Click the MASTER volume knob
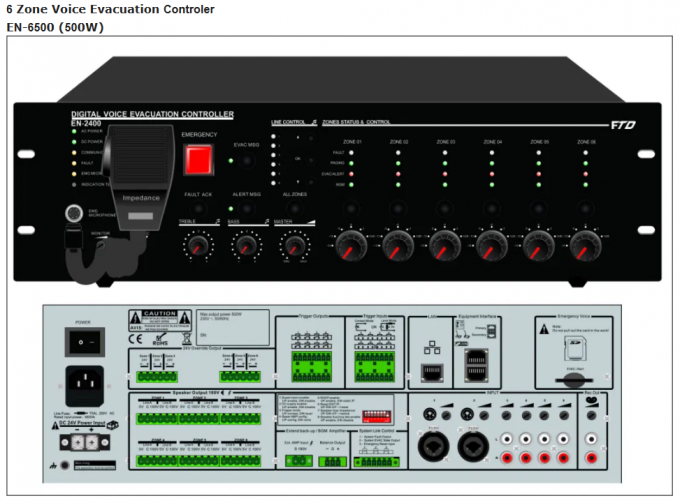Viewport: 680px width, 503px height. point(293,245)
